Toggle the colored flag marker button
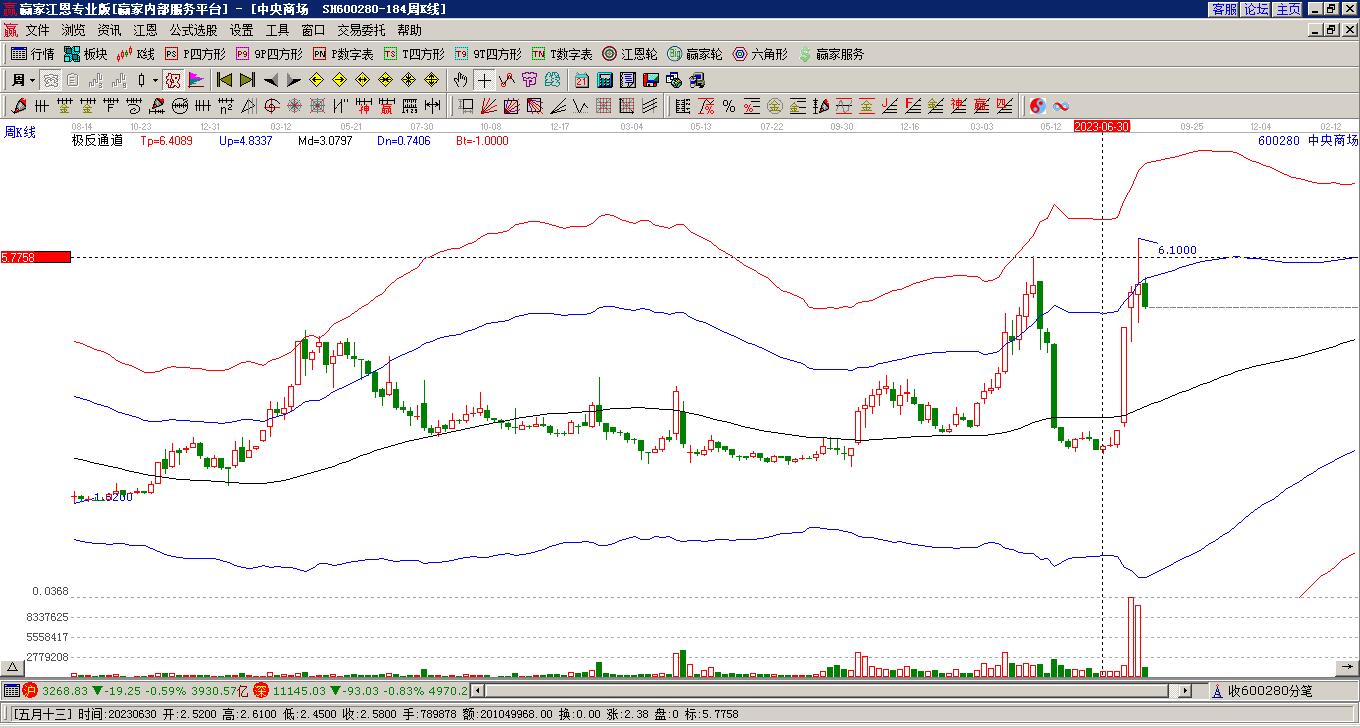 196,80
